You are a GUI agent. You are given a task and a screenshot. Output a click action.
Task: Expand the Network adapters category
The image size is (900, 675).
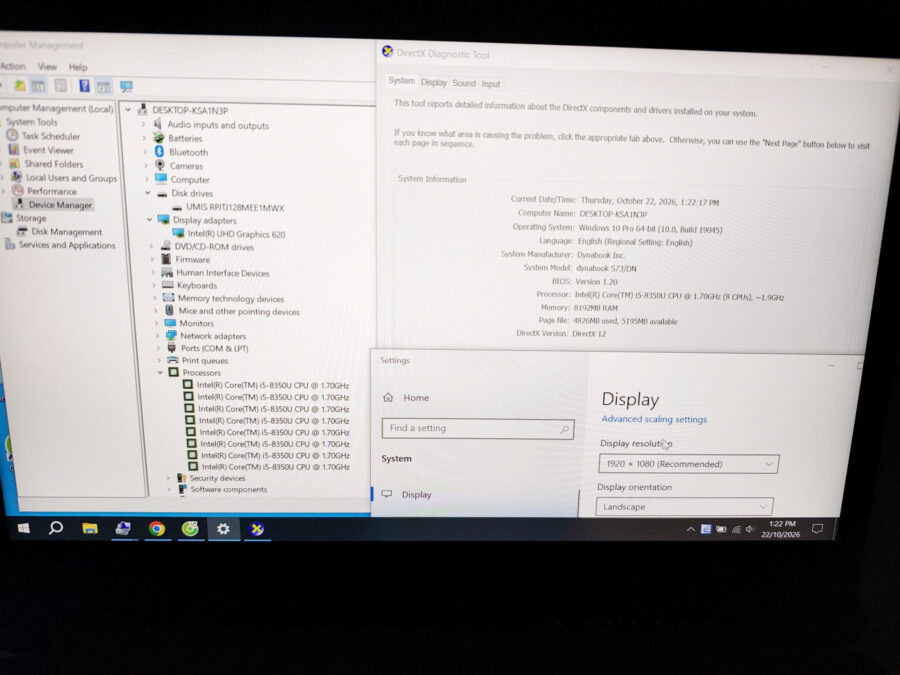158,336
